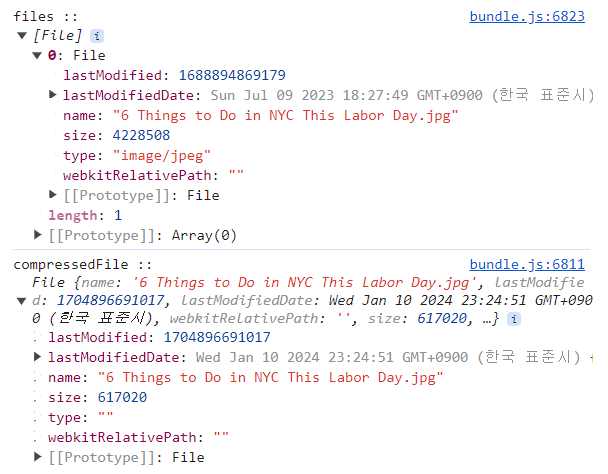This screenshot has height=474, width=608.
Task: Expand [[Prototype]]: File under files
Action: (x=53, y=194)
